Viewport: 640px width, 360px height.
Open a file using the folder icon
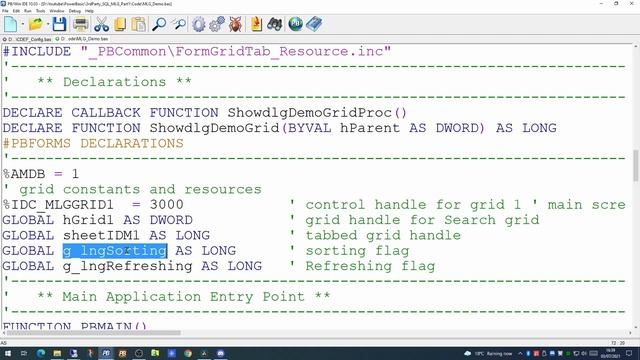coord(36,24)
